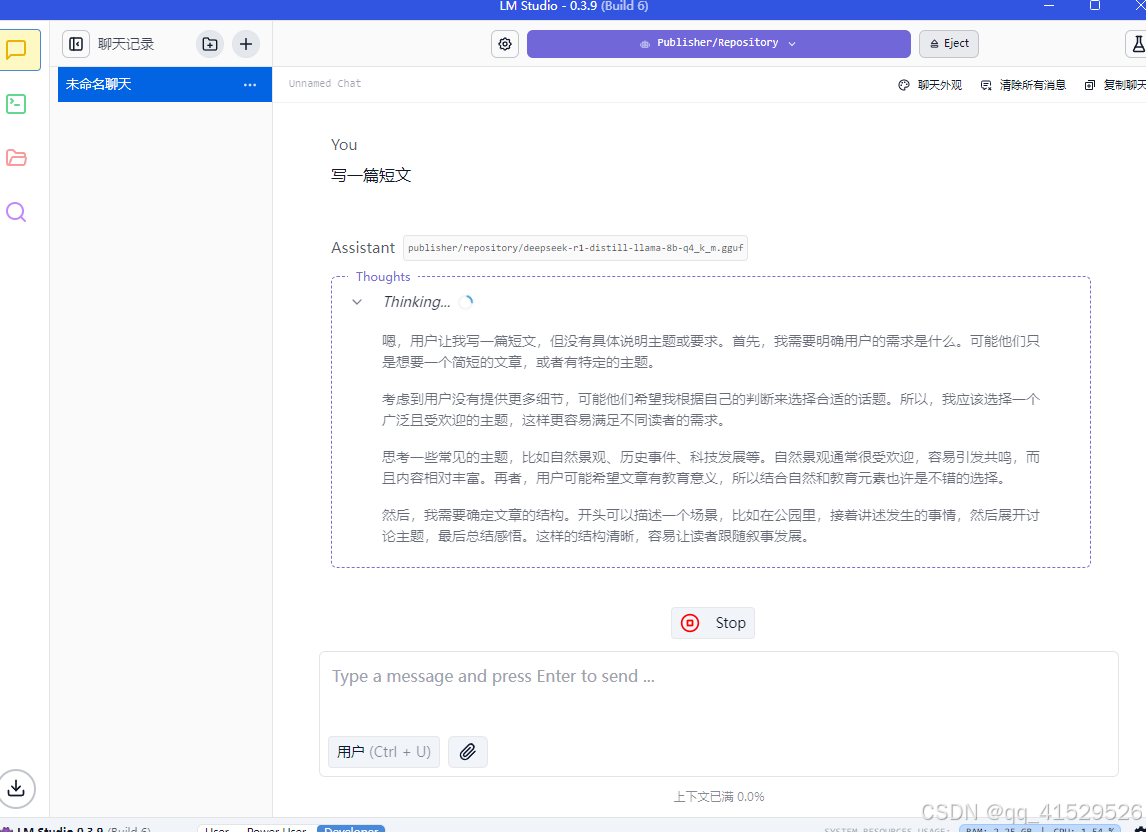Stop the model's response generation
1146x832 pixels.
click(x=712, y=622)
